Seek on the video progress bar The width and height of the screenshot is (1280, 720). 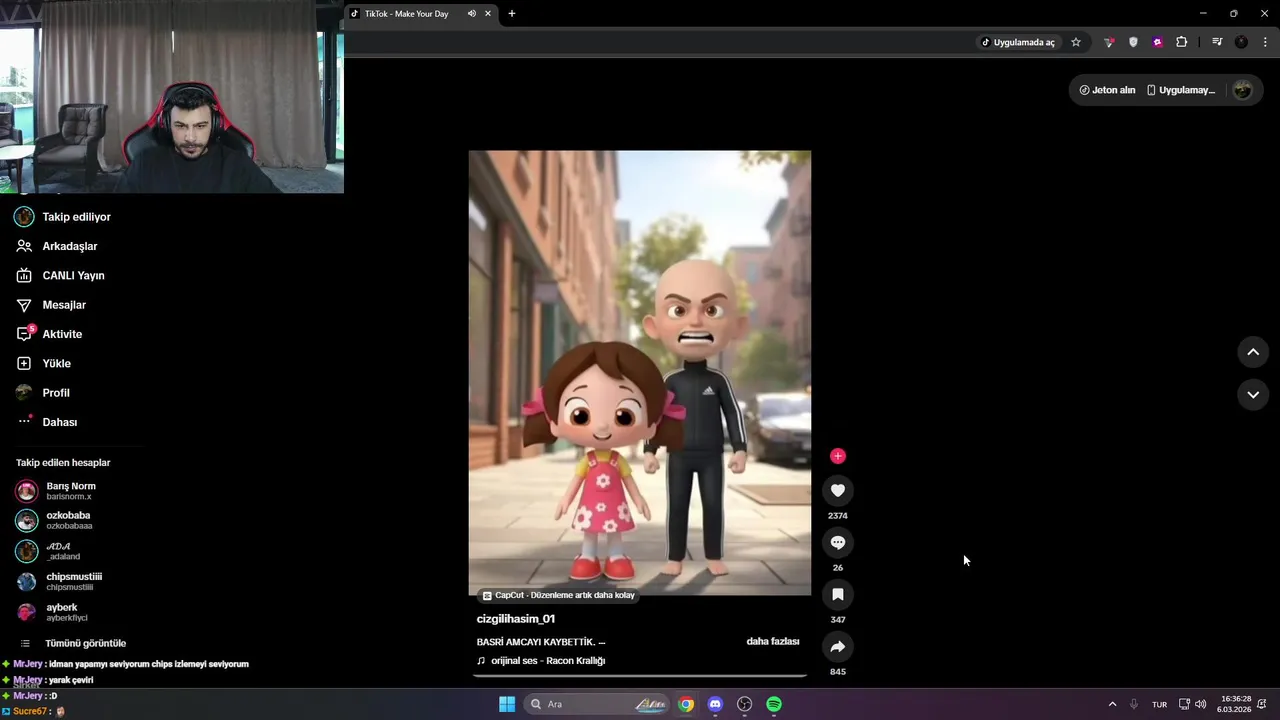(640, 676)
